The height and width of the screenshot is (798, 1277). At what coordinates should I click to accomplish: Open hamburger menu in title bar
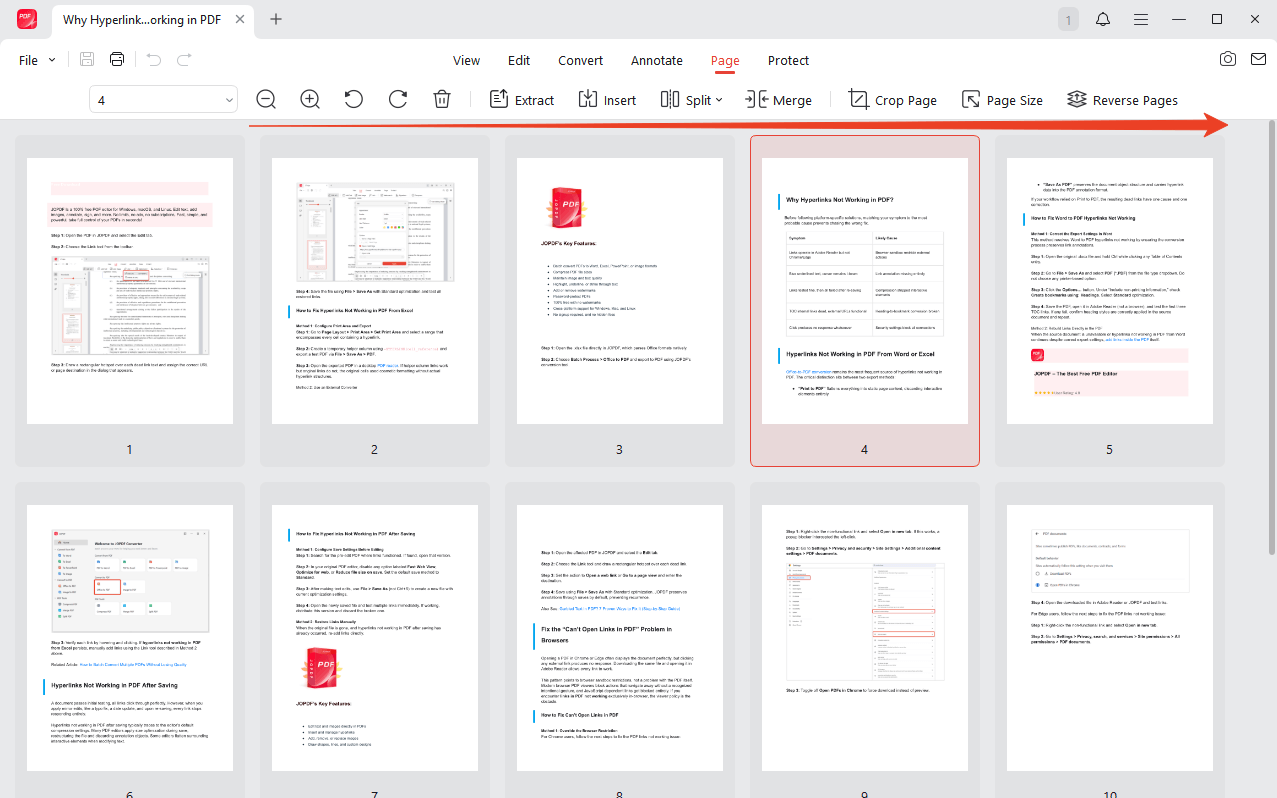coord(1141,19)
